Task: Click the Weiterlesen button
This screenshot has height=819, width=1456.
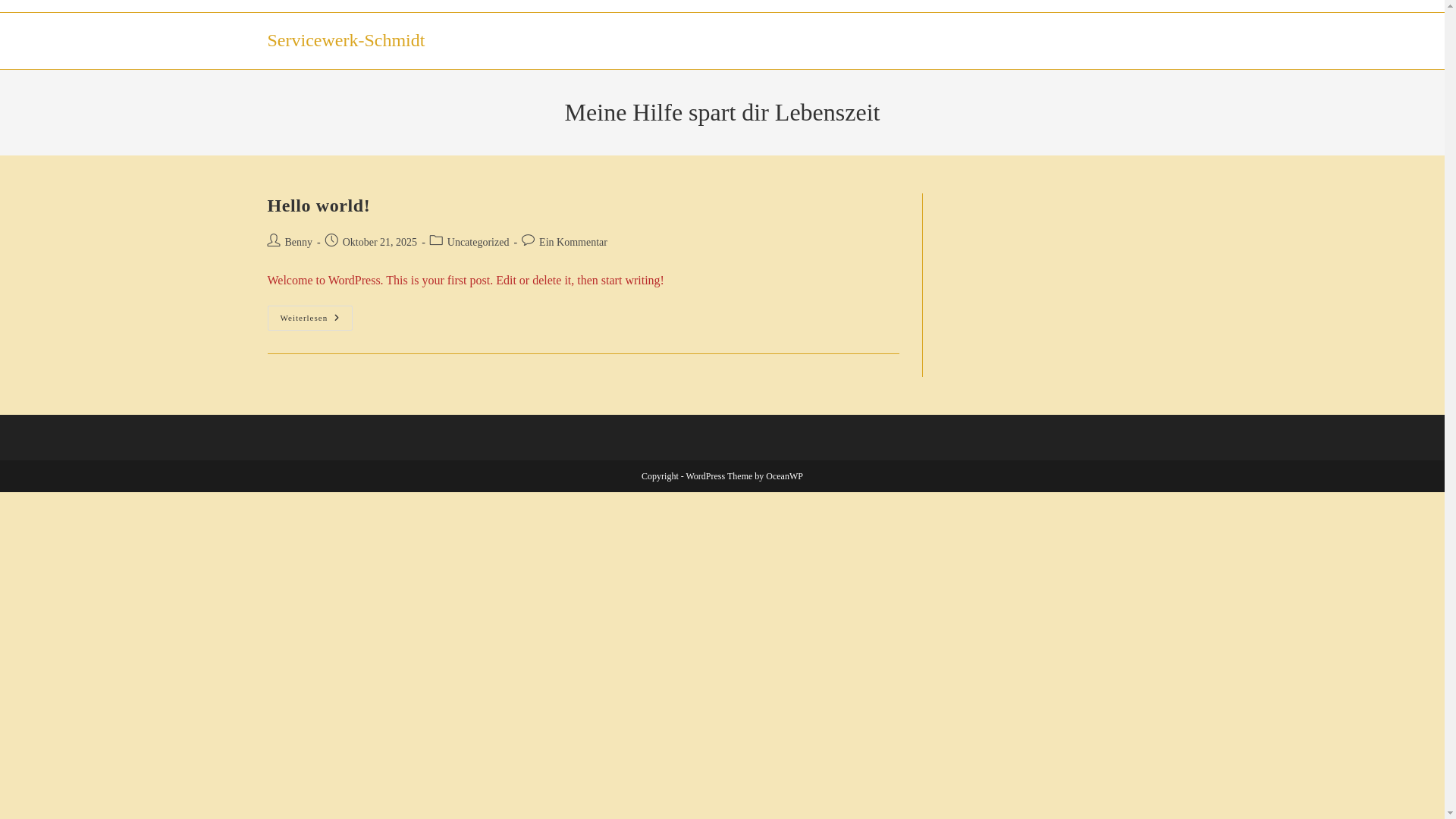Action: pos(309,318)
